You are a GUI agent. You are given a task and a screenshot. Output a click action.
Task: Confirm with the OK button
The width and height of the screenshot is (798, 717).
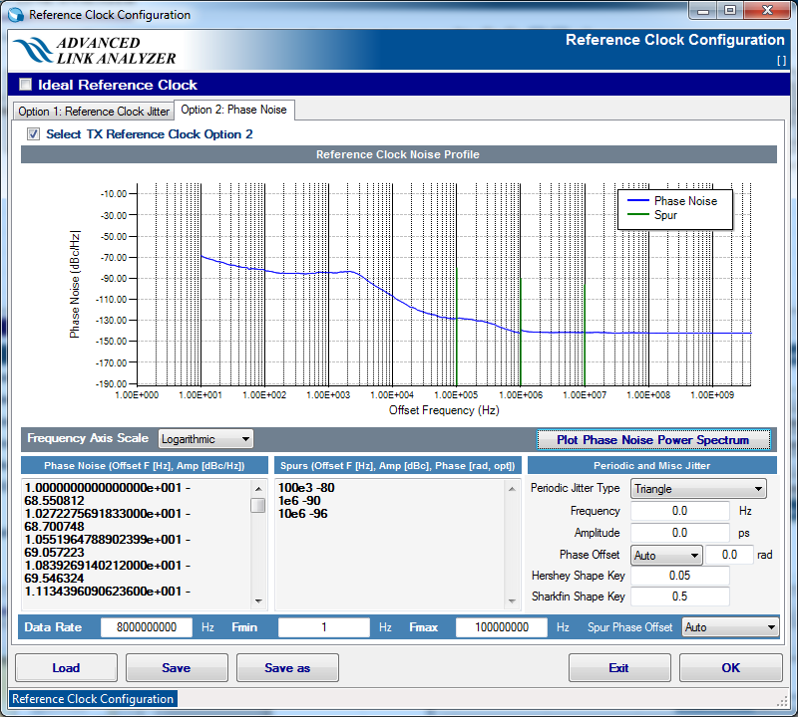[x=730, y=668]
